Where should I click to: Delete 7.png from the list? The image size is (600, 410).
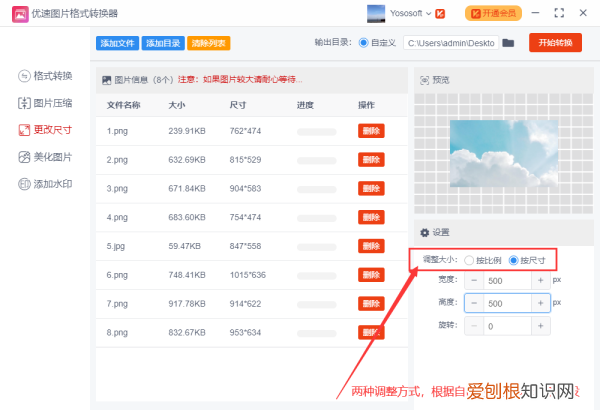click(371, 304)
